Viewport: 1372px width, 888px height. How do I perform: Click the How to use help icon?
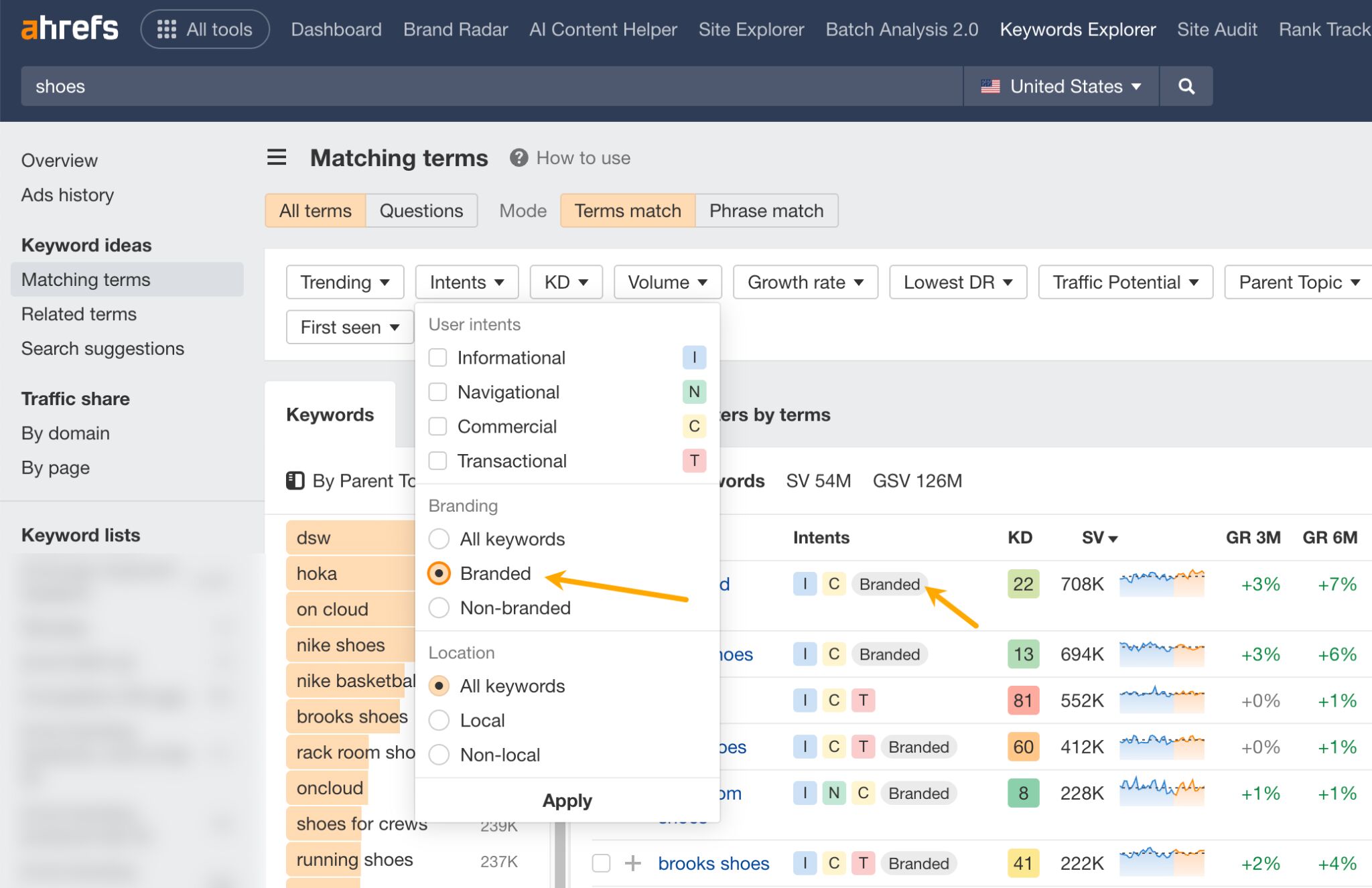click(x=519, y=157)
